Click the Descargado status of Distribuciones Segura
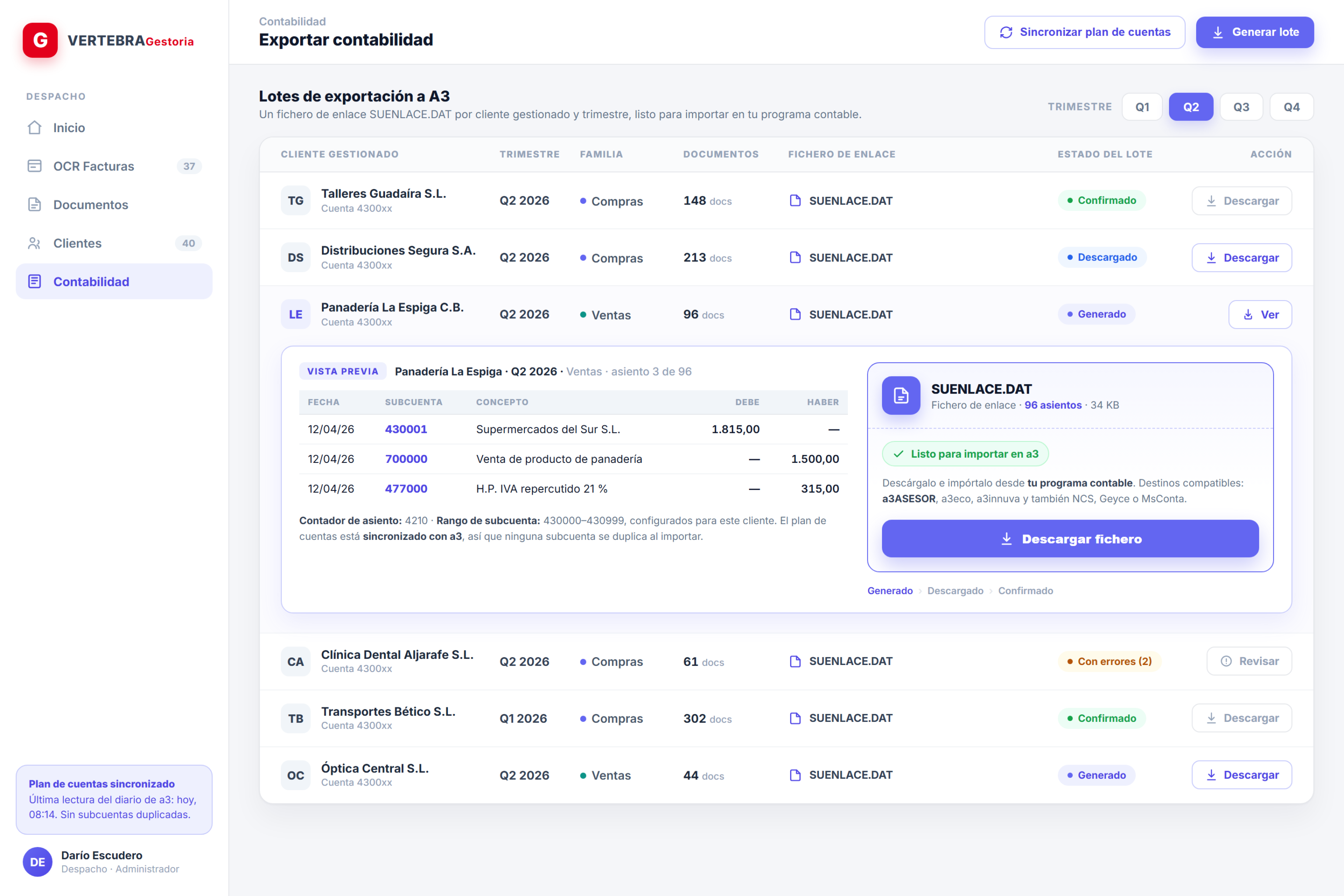 pyautogui.click(x=1102, y=258)
